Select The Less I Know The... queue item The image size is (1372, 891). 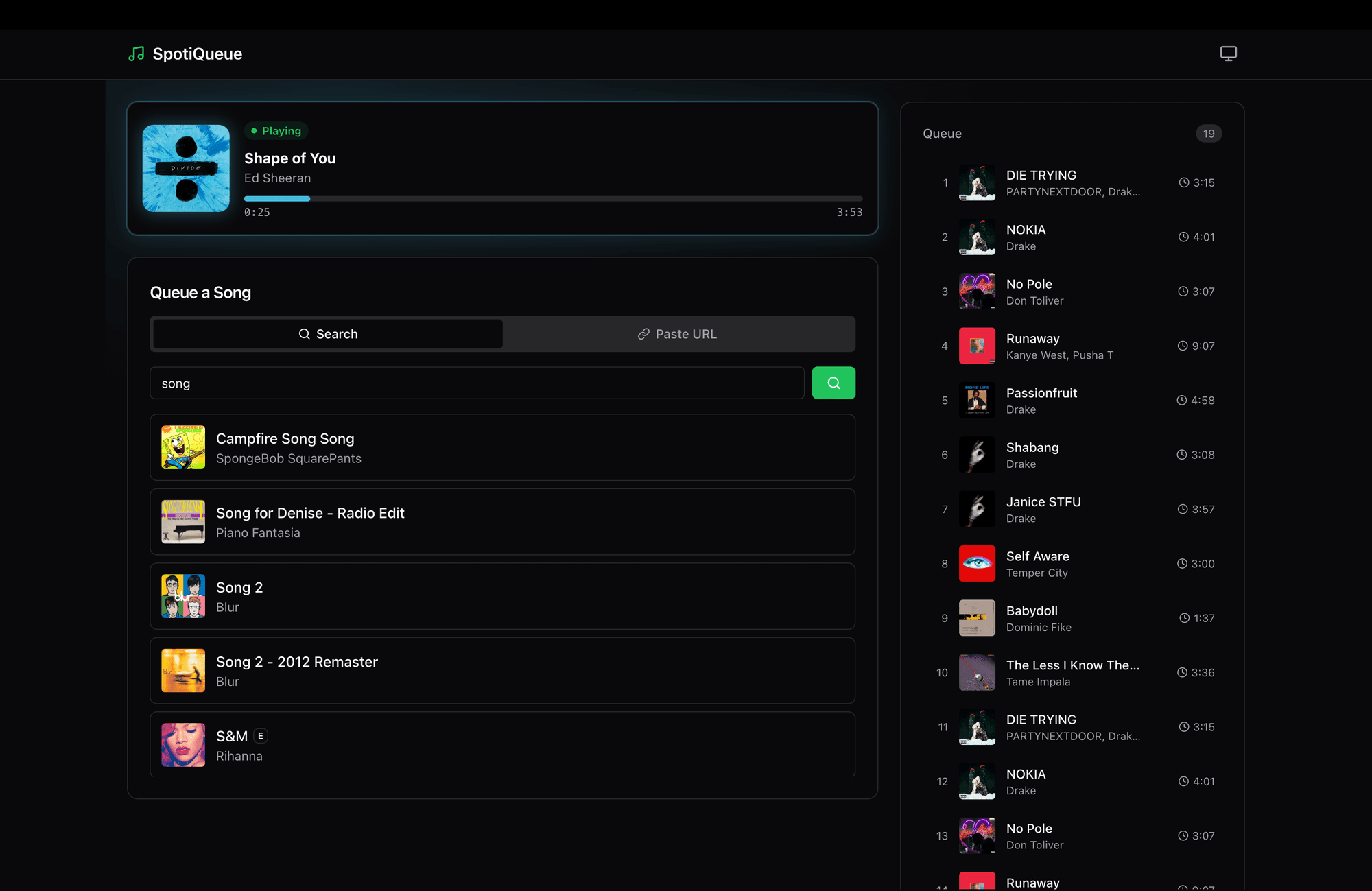click(x=1072, y=672)
